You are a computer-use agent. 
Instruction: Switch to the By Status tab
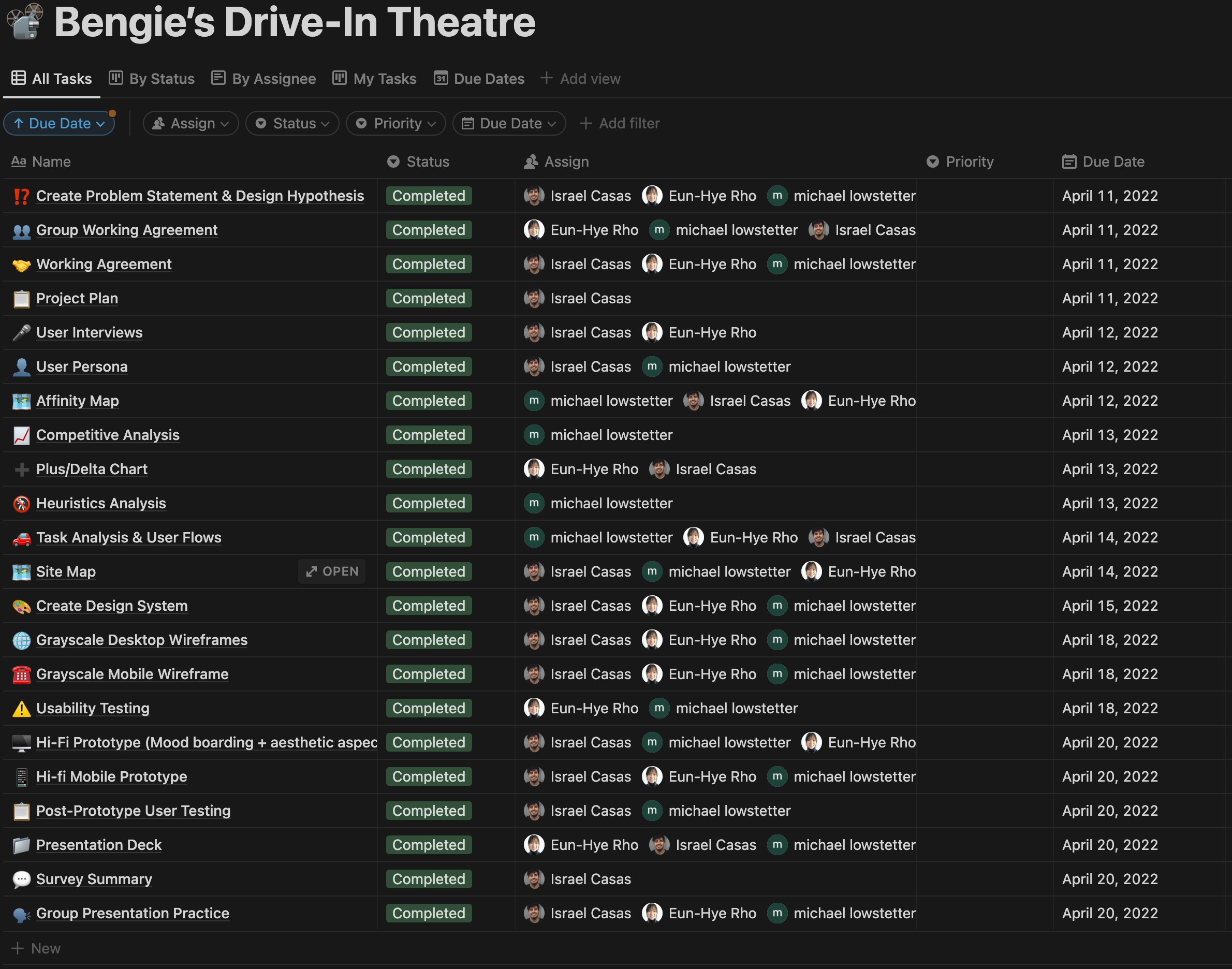coord(152,78)
